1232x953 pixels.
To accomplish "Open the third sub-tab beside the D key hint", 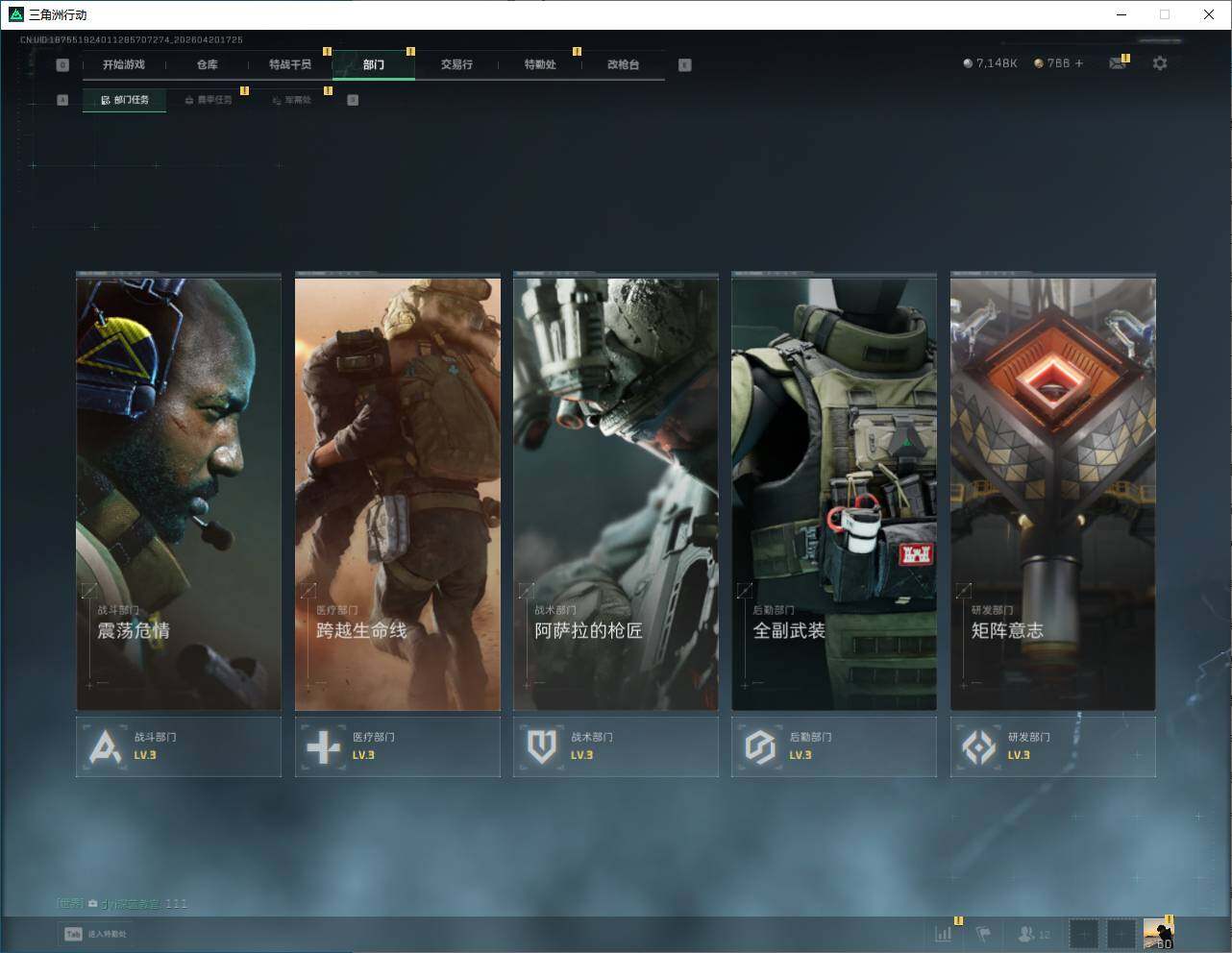I will tap(291, 100).
